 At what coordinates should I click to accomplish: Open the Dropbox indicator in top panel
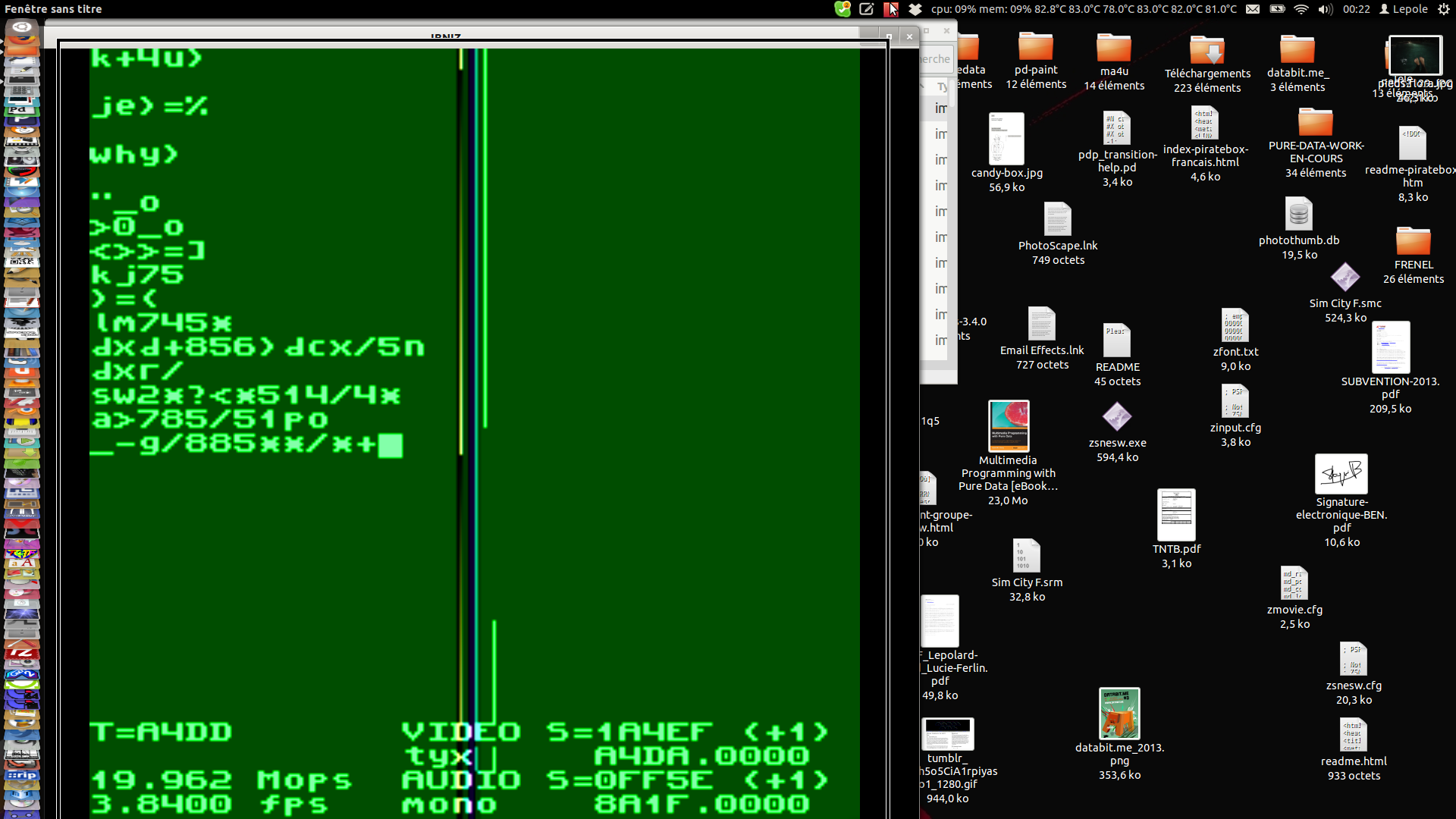pyautogui.click(x=915, y=9)
